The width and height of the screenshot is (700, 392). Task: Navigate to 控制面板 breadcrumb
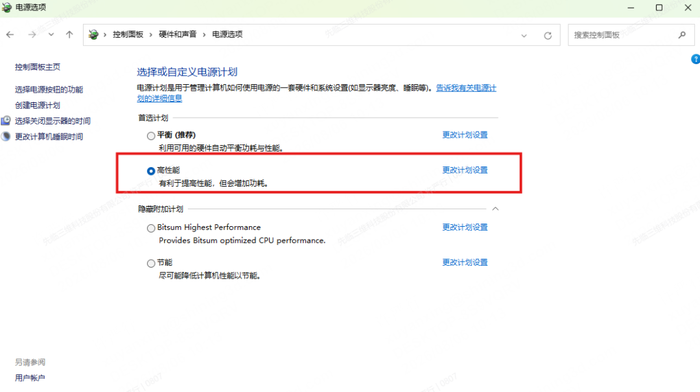pyautogui.click(x=128, y=34)
